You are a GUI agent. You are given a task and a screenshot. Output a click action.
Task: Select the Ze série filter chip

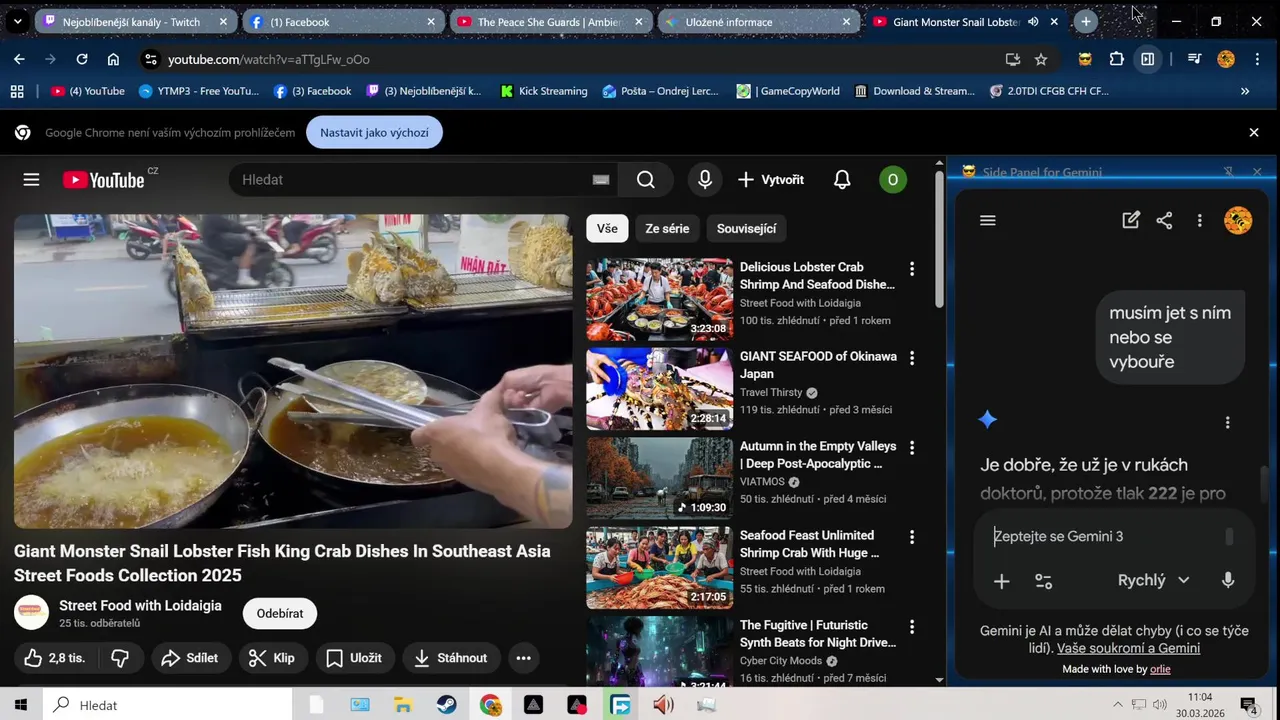coord(667,229)
